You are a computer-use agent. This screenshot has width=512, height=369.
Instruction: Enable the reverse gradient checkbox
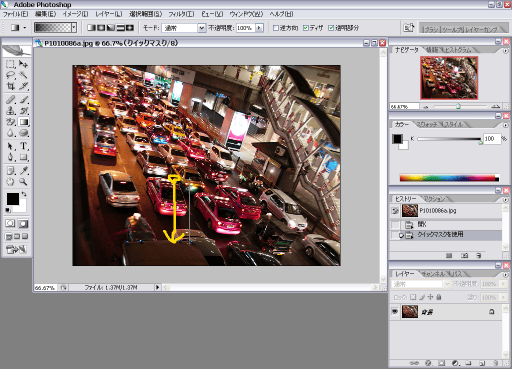point(276,28)
